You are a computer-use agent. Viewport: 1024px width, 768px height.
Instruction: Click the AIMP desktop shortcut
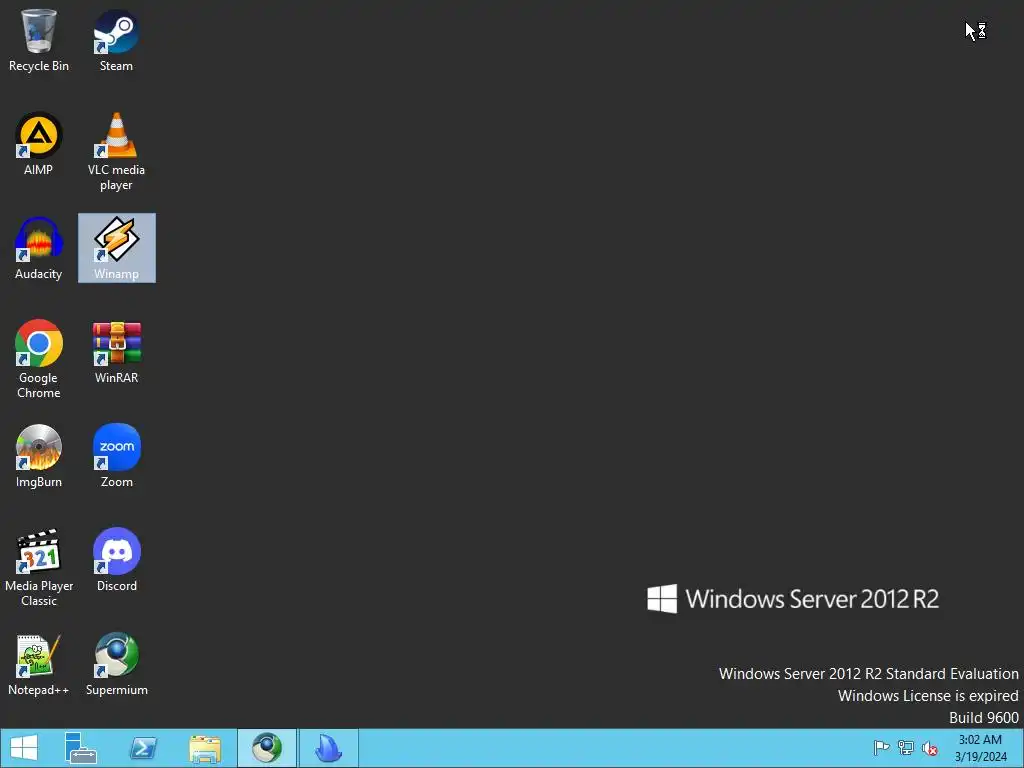[x=39, y=144]
